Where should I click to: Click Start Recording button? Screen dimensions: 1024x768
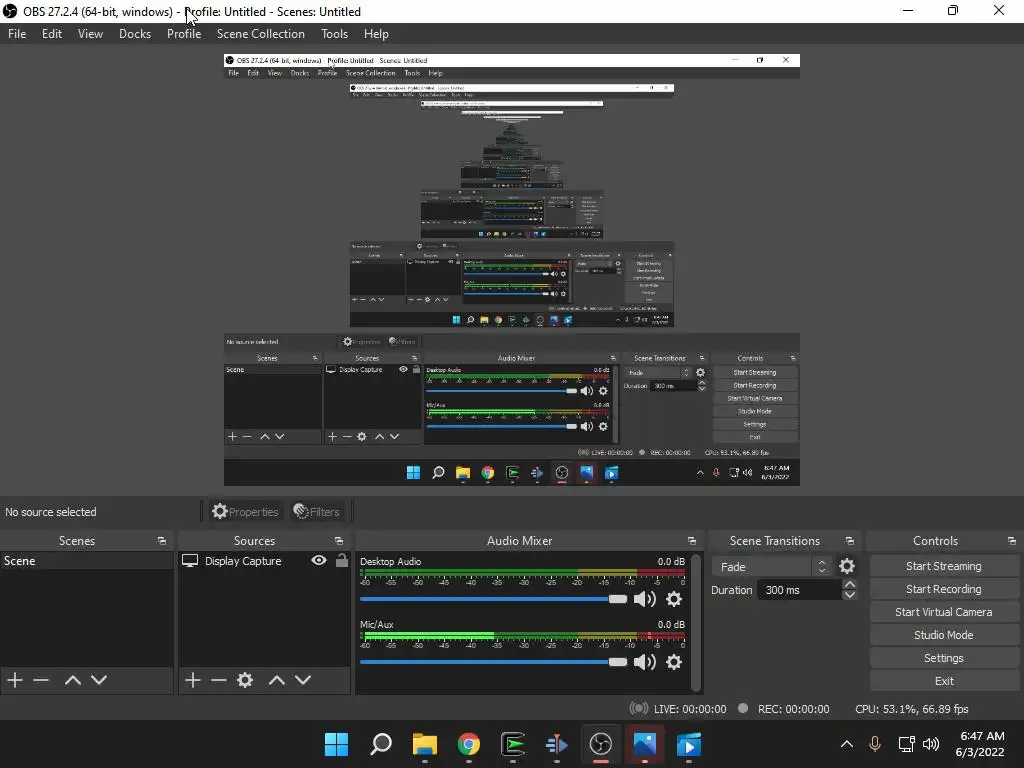[944, 589]
